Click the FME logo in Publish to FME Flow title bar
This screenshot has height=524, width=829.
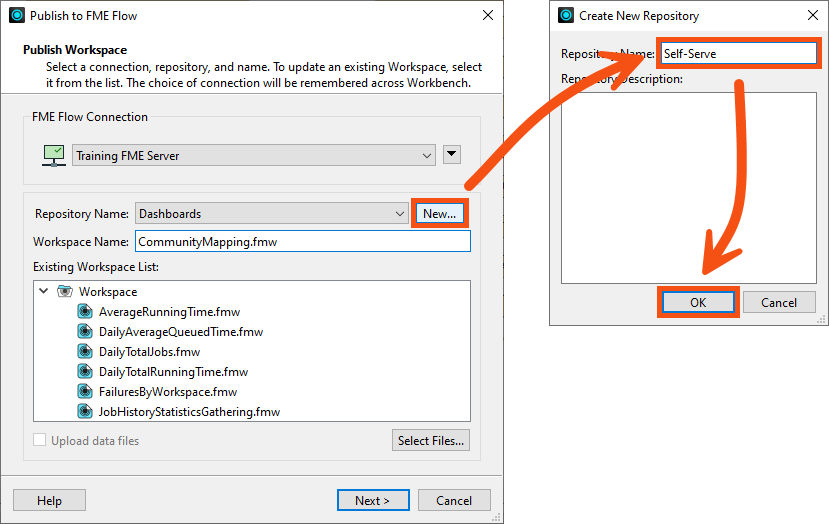pyautogui.click(x=17, y=15)
